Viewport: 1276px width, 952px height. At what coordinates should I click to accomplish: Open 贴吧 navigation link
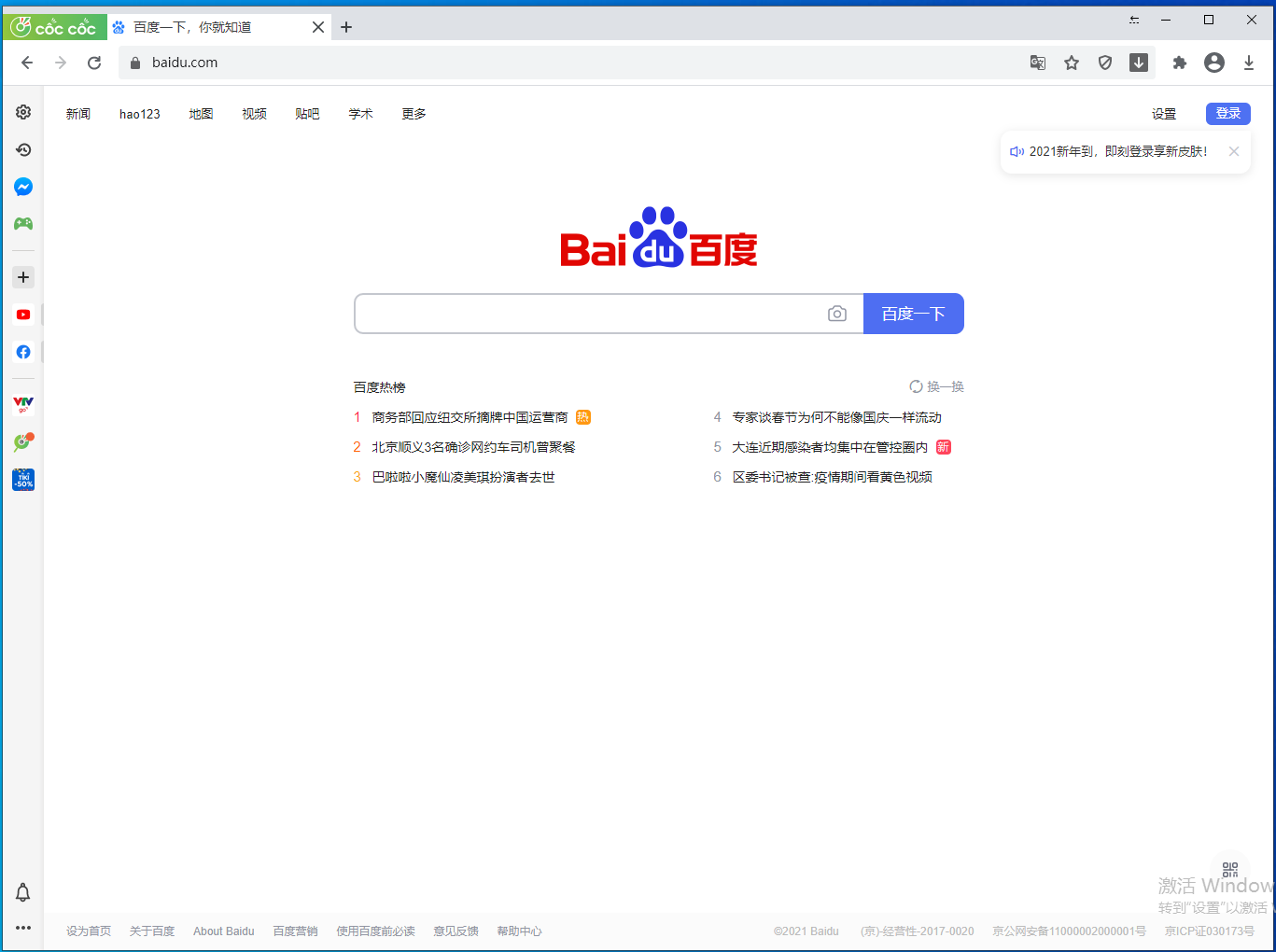pos(307,114)
